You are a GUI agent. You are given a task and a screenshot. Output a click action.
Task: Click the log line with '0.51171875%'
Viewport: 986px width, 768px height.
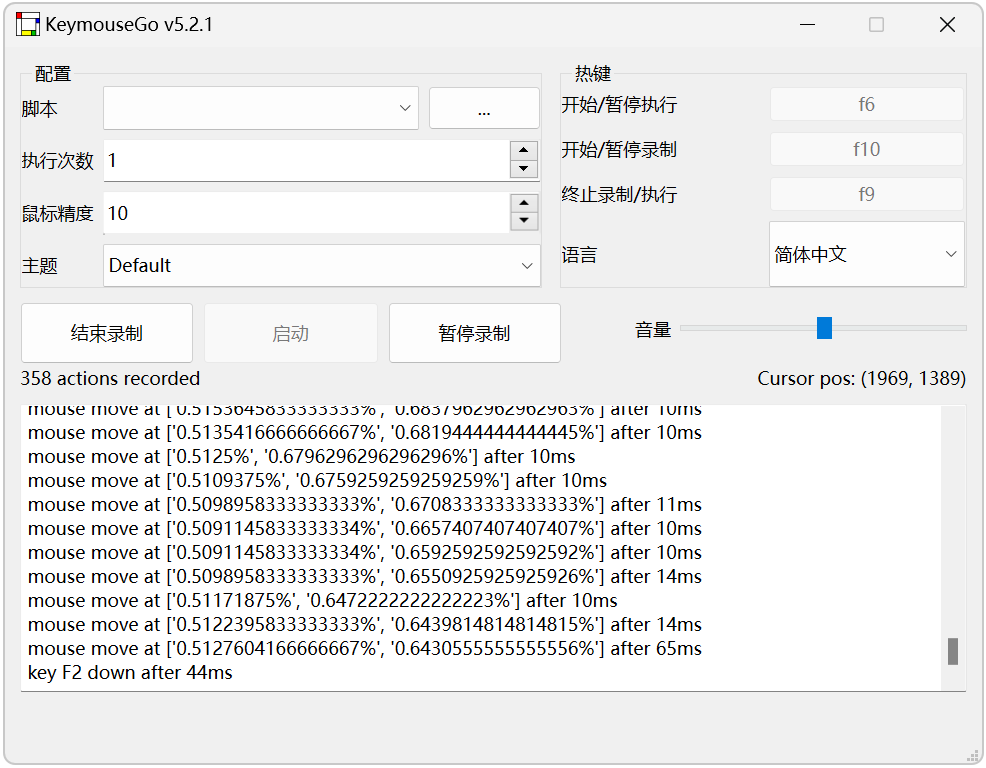[323, 601]
